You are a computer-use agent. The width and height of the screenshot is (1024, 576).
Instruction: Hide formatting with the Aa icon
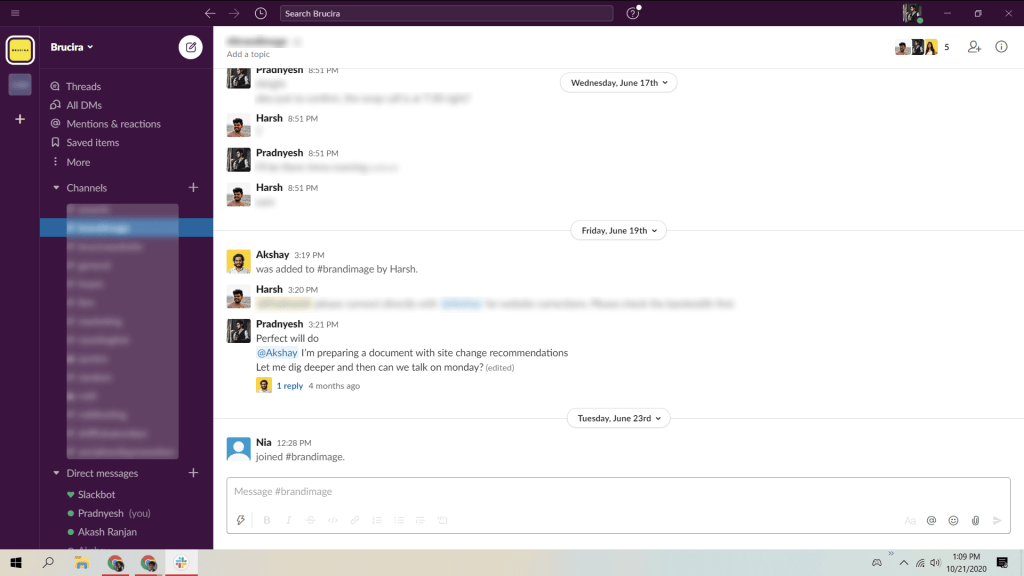910,520
